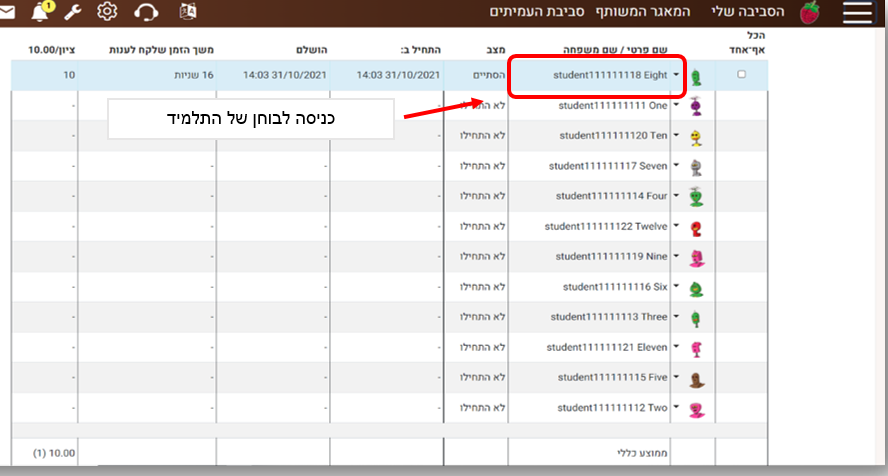Click the avatar of student Ten
The image size is (888, 476).
(696, 136)
